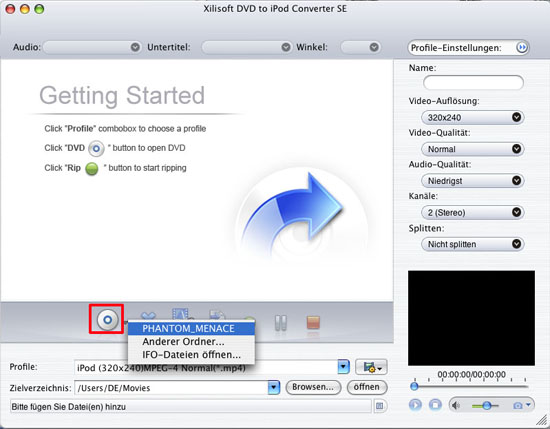Click the Zielverzeichnis path field /Users/DE/Movies
550x429 pixels.
(171, 388)
